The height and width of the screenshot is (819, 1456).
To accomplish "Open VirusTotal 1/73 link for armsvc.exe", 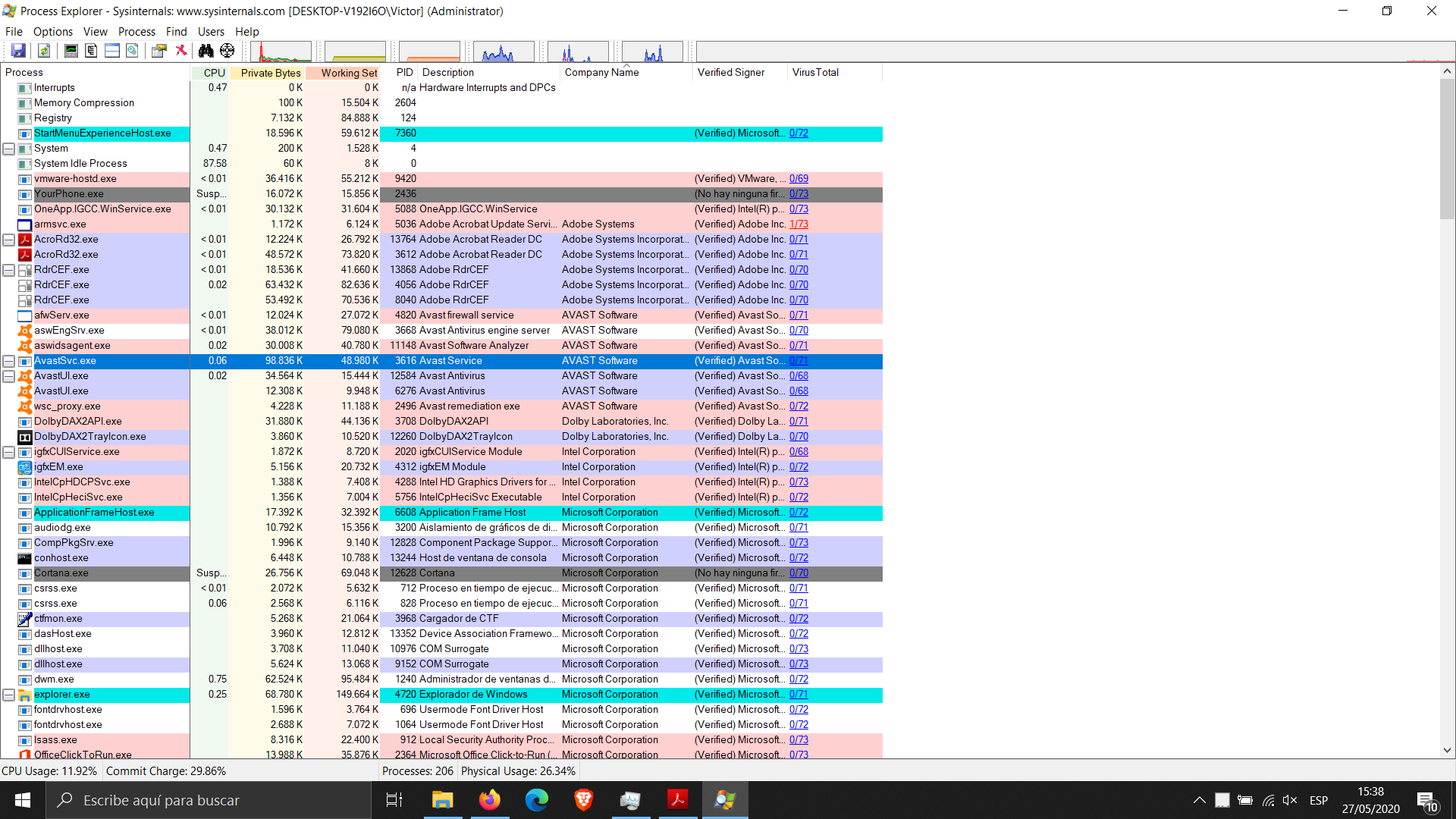I will [799, 224].
